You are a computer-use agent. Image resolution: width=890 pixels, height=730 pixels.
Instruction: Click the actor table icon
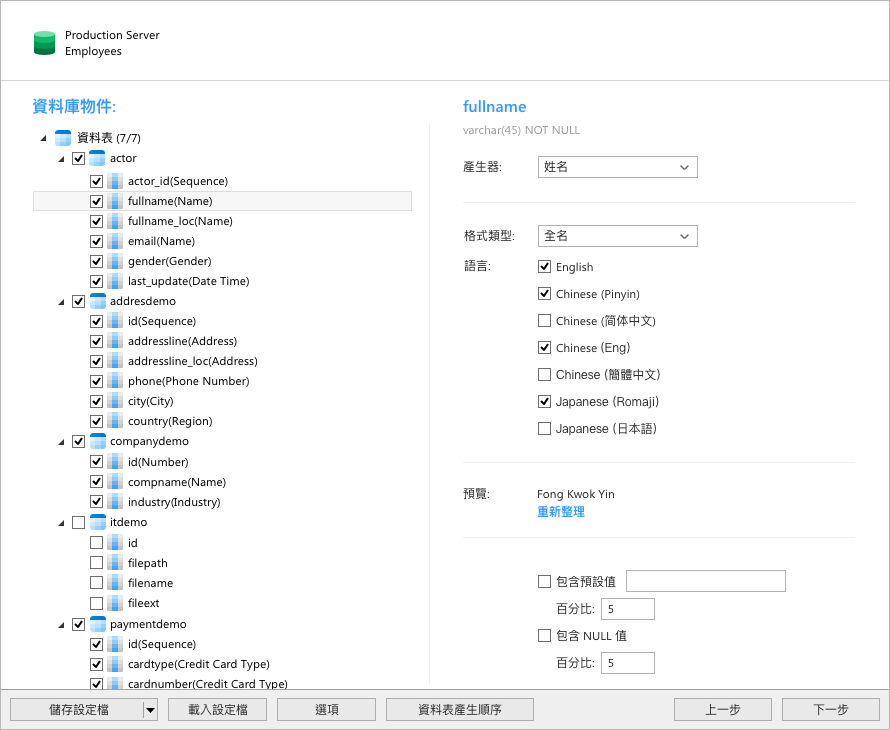click(98, 158)
